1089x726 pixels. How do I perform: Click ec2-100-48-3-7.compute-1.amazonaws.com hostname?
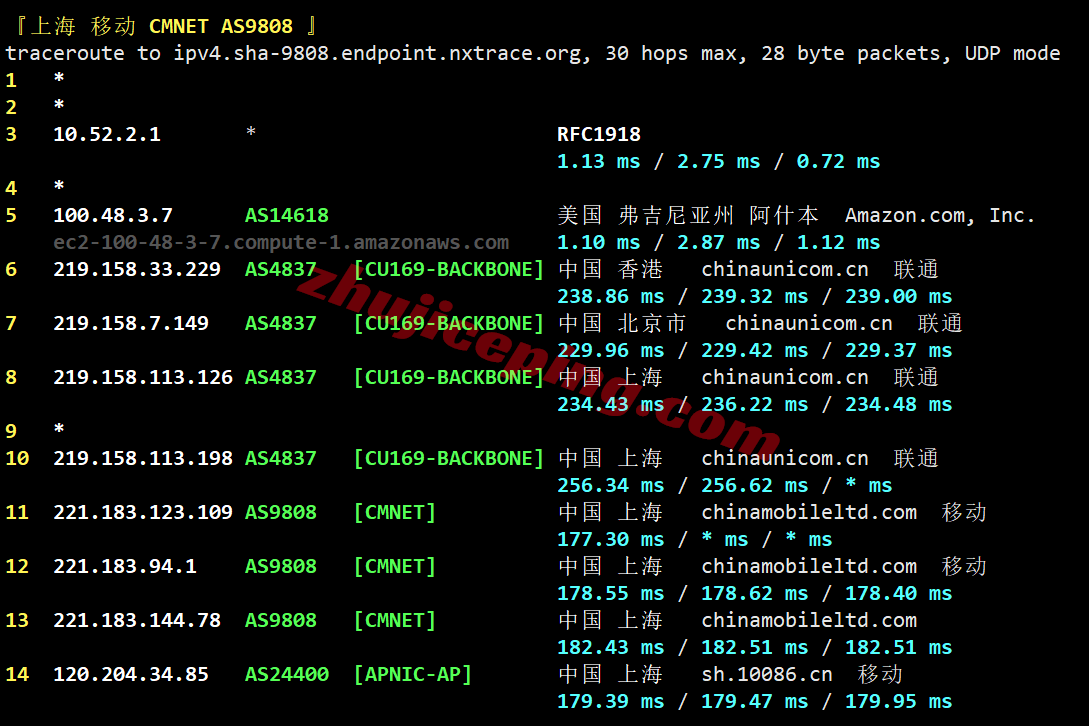[x=281, y=242]
